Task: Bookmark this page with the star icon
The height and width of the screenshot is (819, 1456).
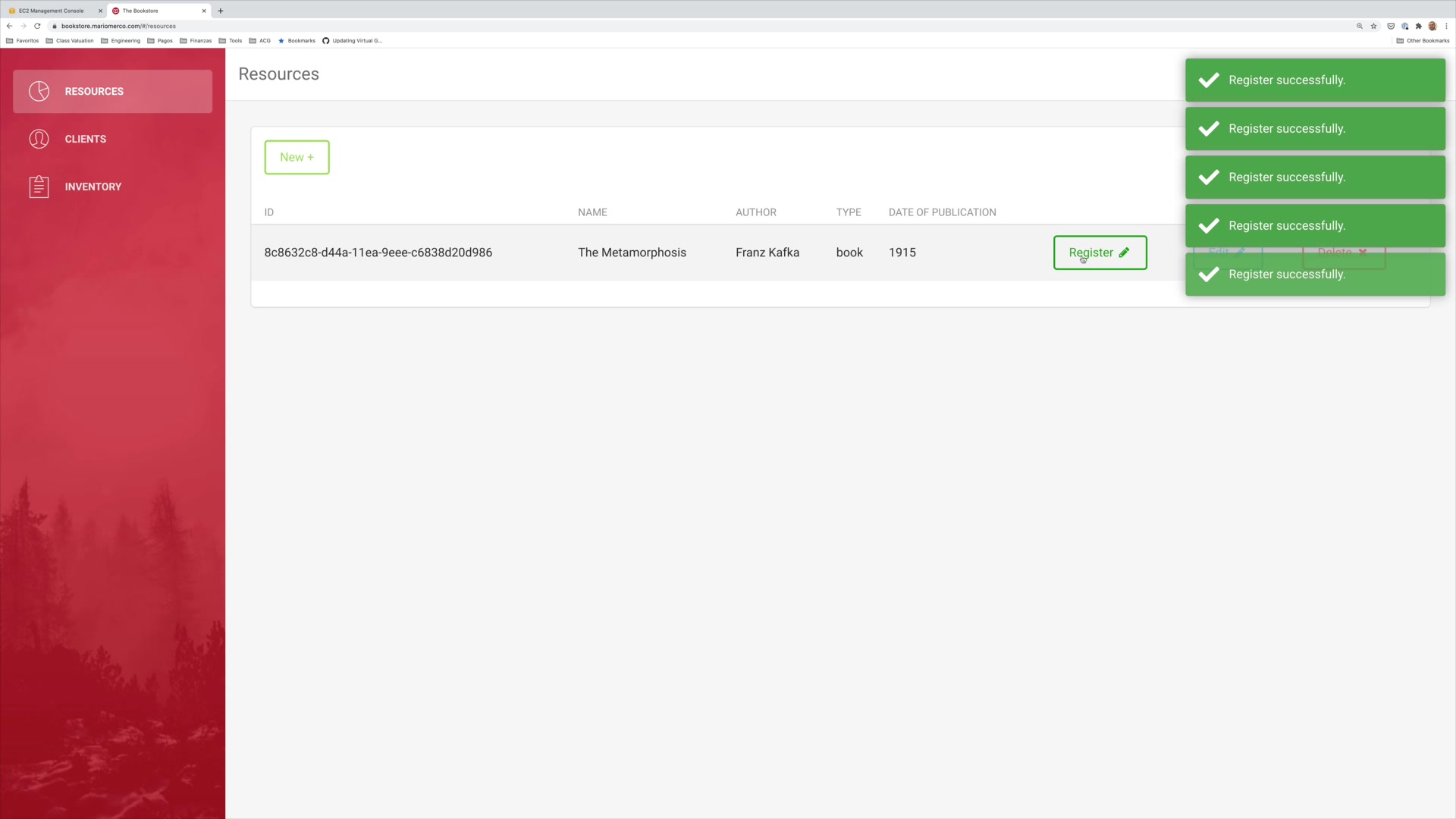Action: pyautogui.click(x=1373, y=26)
